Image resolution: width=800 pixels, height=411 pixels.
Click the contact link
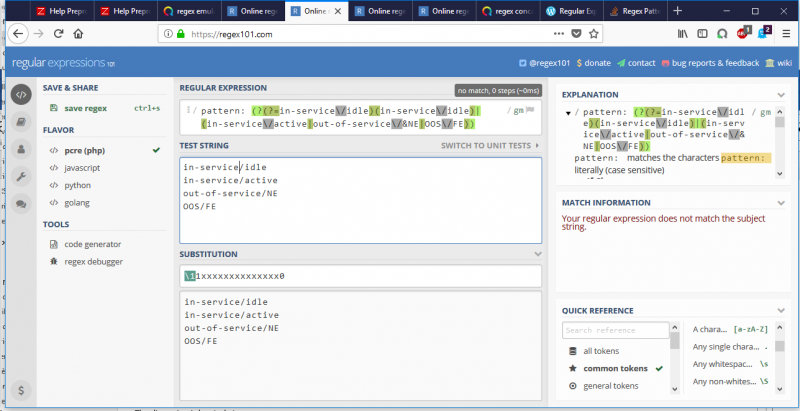click(x=636, y=63)
